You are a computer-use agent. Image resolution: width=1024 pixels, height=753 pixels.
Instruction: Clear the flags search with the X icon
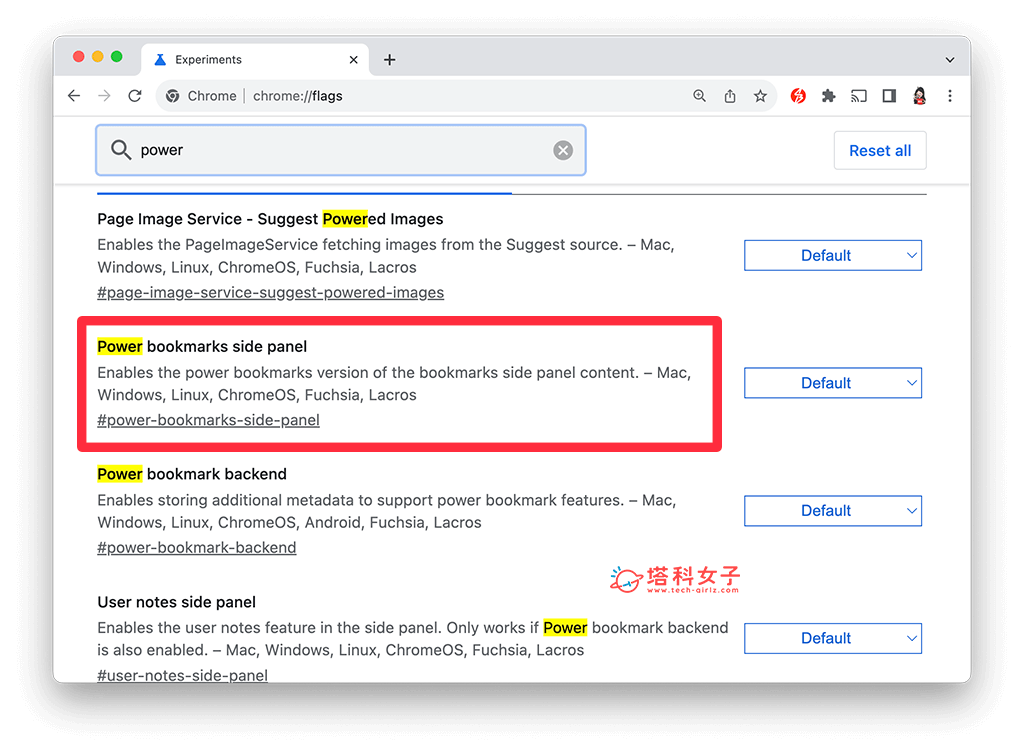tap(563, 150)
